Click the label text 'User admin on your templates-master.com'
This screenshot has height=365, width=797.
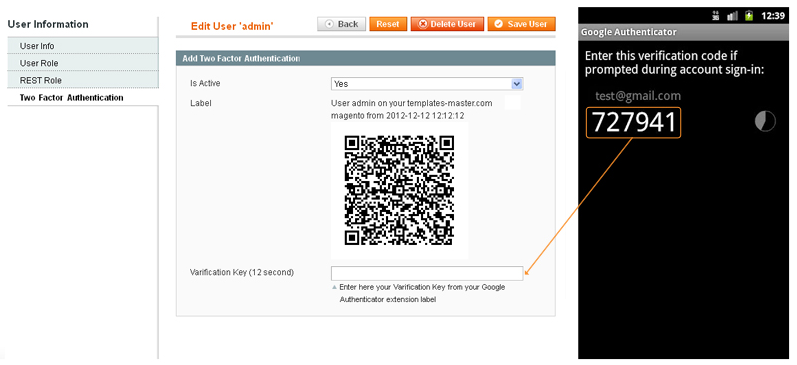click(412, 103)
